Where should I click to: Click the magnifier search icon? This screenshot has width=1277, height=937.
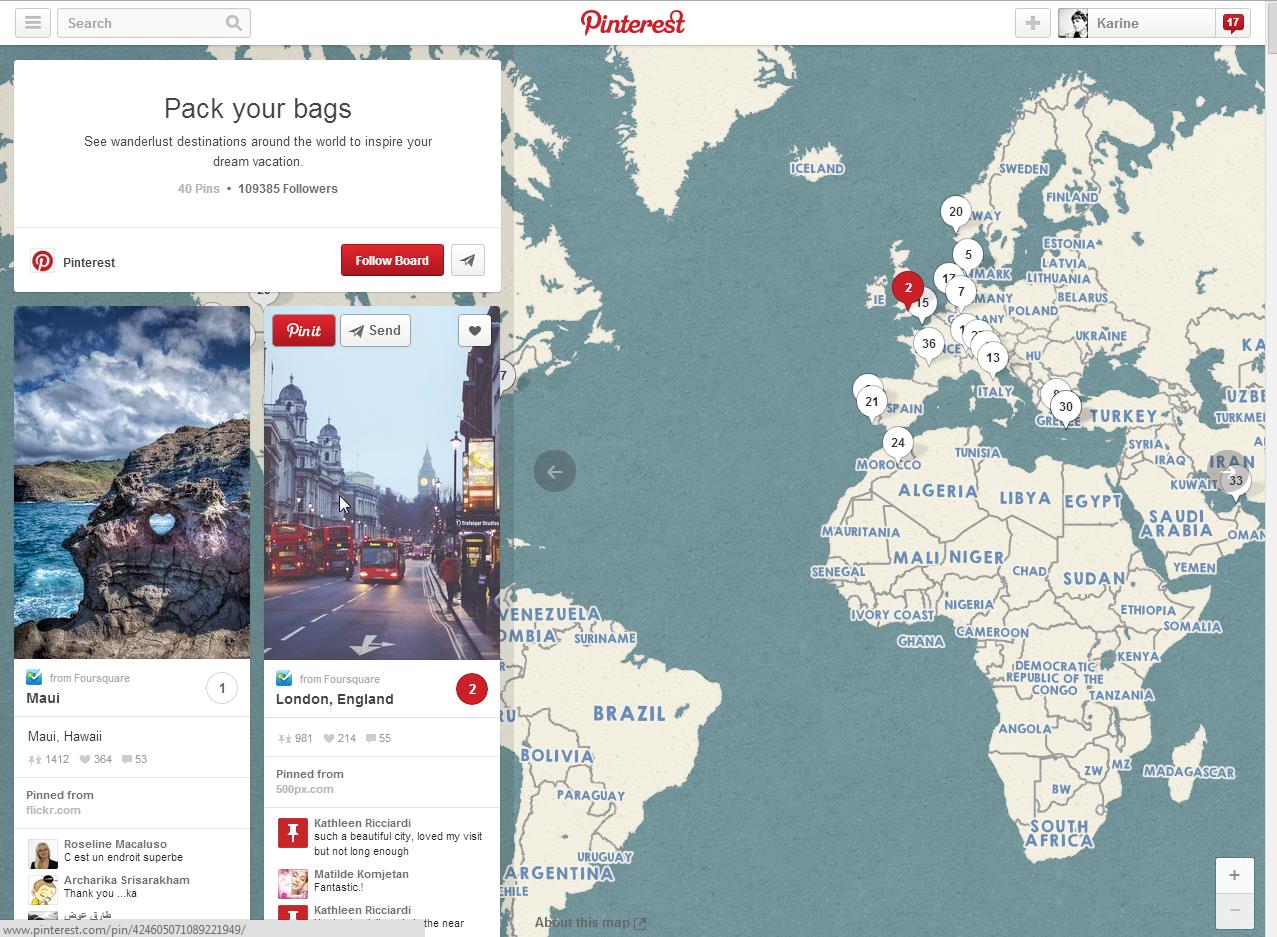(234, 23)
